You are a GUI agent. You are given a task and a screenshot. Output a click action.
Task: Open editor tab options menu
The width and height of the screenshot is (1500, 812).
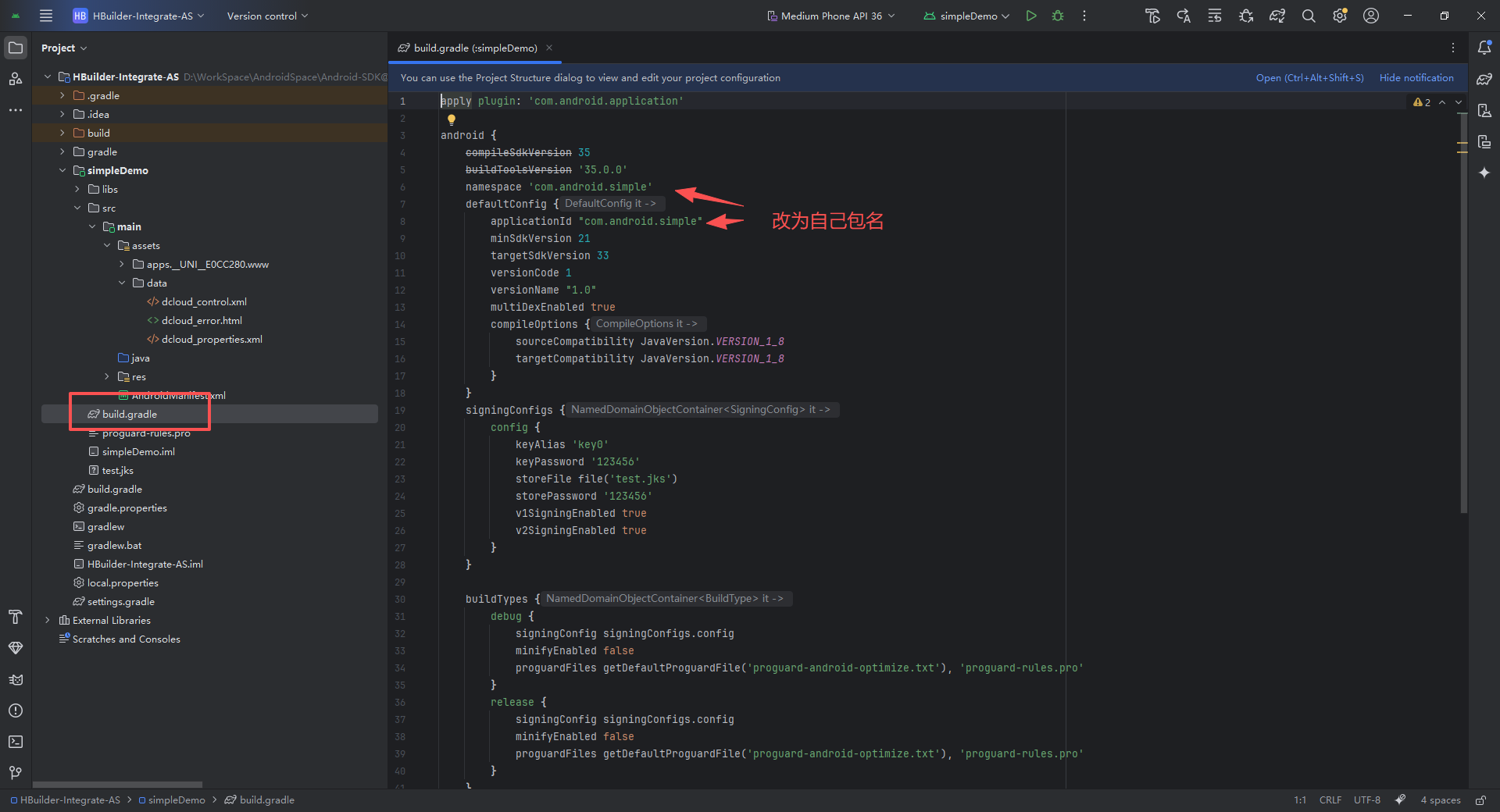click(1453, 48)
